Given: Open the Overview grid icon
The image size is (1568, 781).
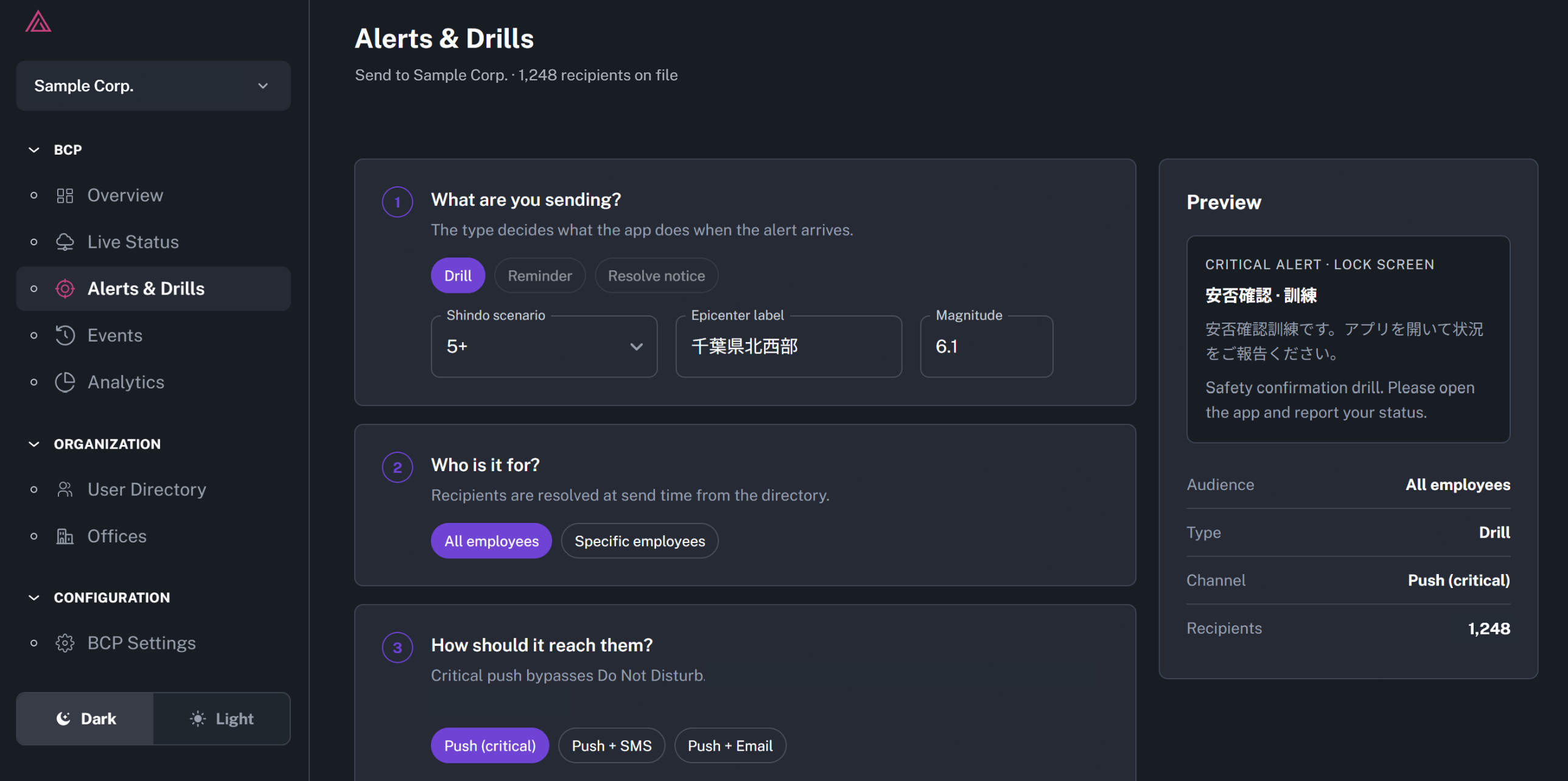Looking at the screenshot, I should (x=65, y=195).
